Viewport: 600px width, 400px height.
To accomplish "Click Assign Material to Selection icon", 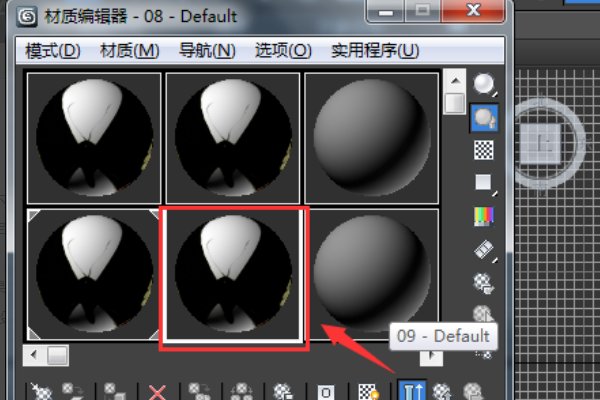I will (116, 391).
